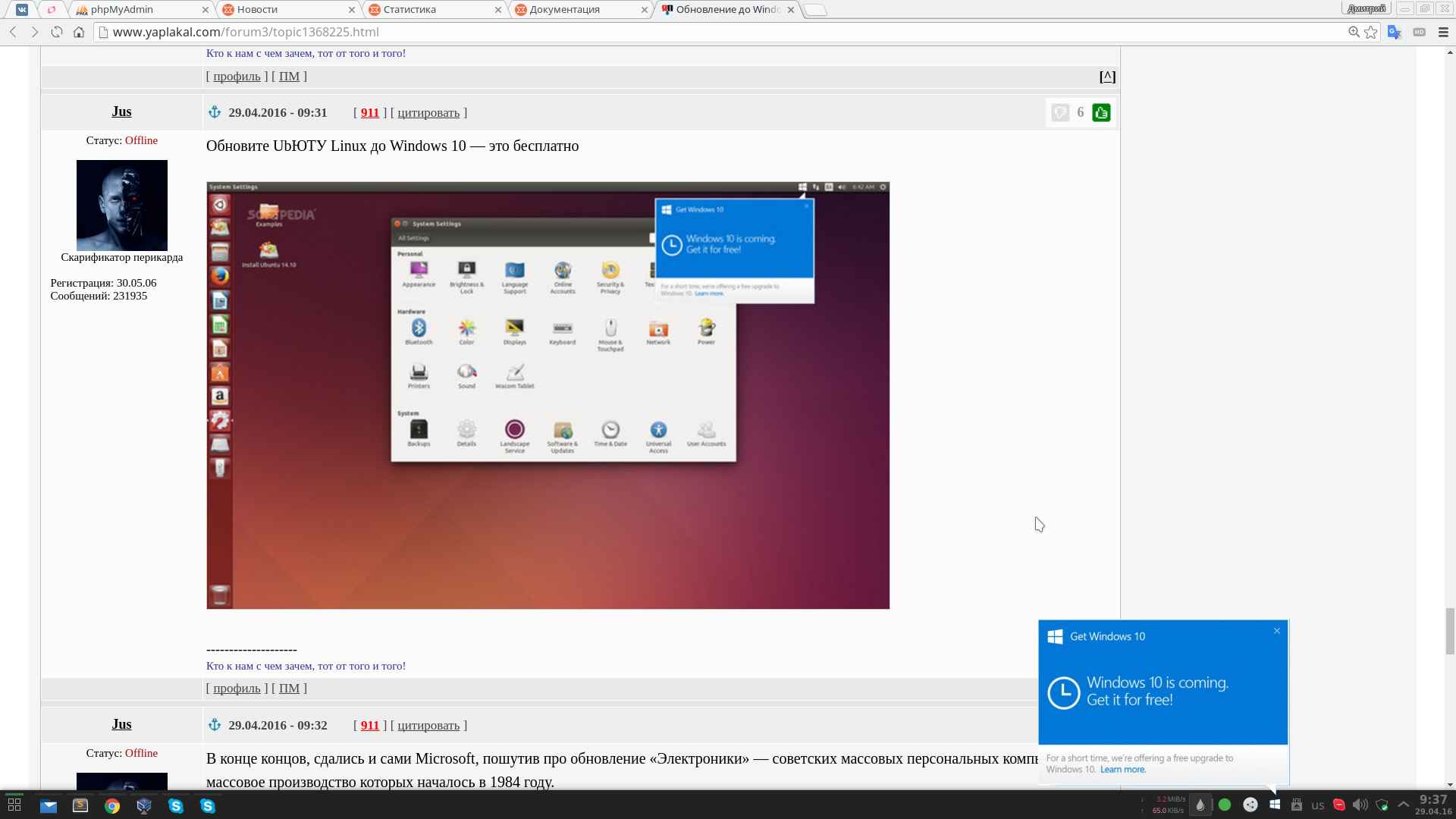
Task: Click the anchor icon beside 29.04.2016 - 09:31
Action: [x=215, y=112]
